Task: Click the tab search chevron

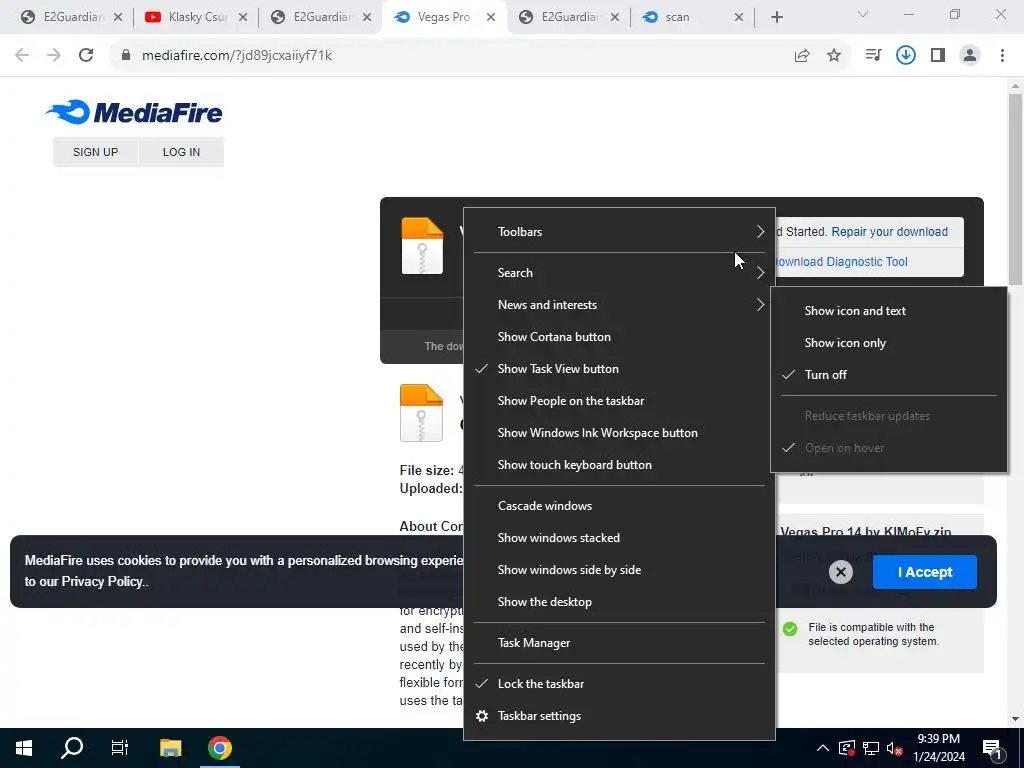Action: [863, 14]
